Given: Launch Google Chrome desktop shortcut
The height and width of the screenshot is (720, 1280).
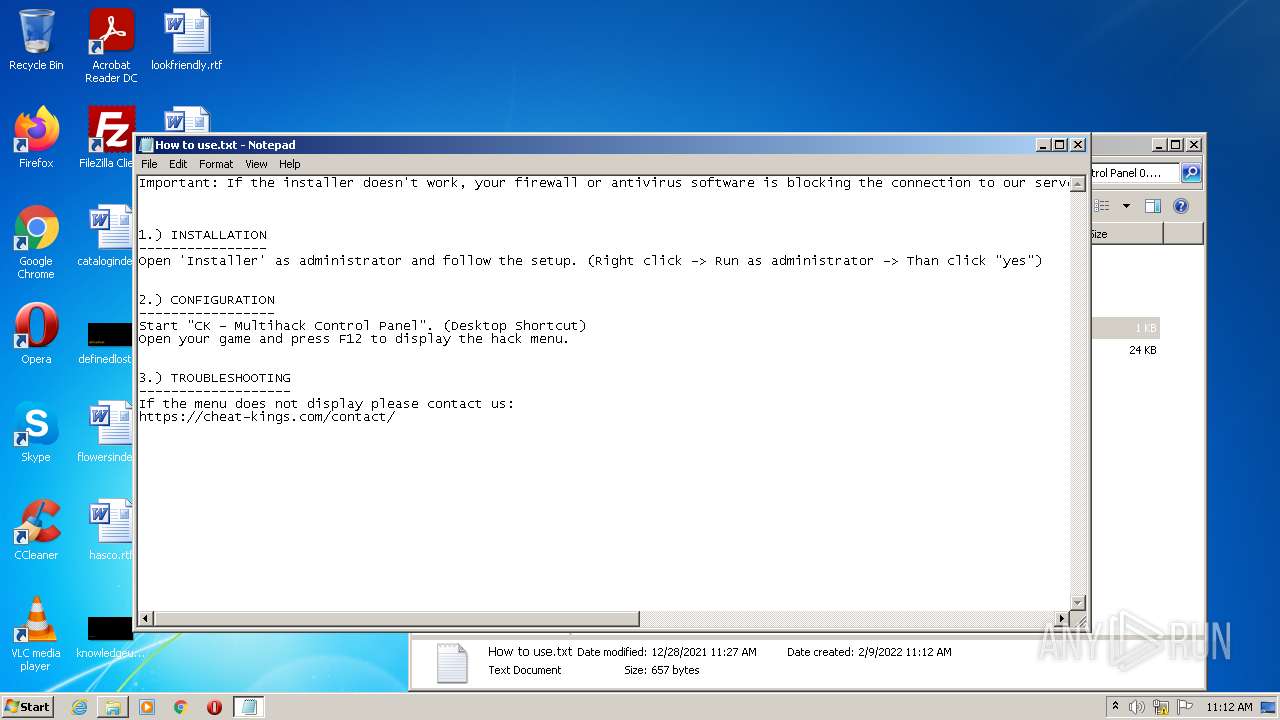Looking at the screenshot, I should (x=36, y=242).
